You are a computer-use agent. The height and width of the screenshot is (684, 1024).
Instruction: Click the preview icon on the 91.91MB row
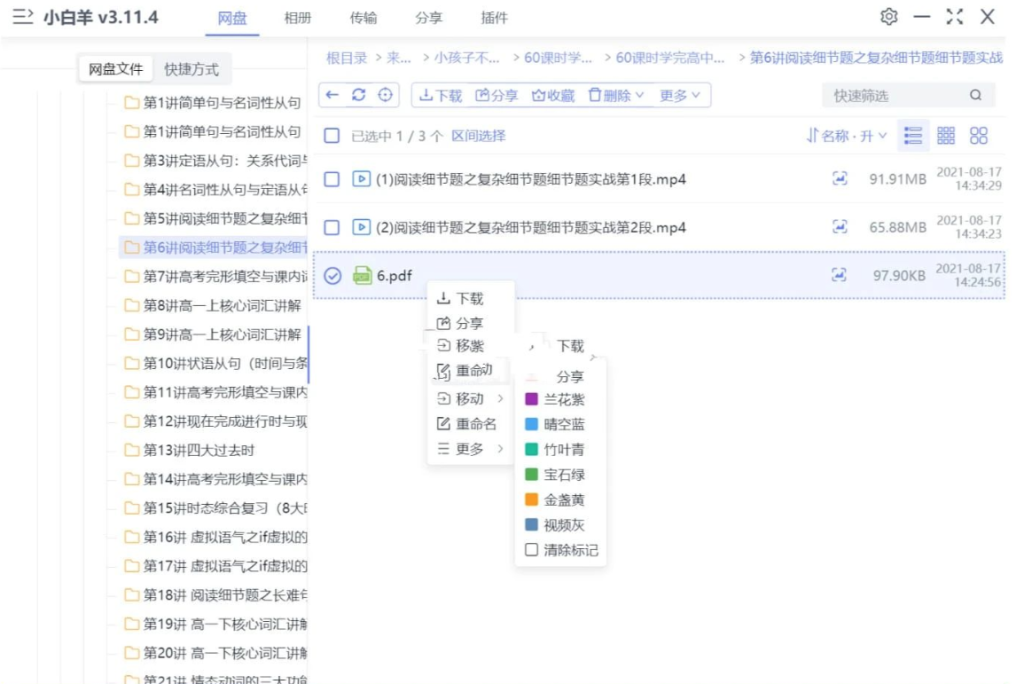(x=840, y=178)
